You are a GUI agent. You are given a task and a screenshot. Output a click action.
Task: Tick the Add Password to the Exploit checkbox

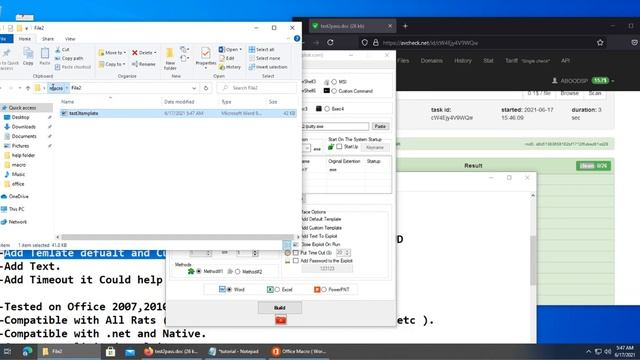[296, 261]
